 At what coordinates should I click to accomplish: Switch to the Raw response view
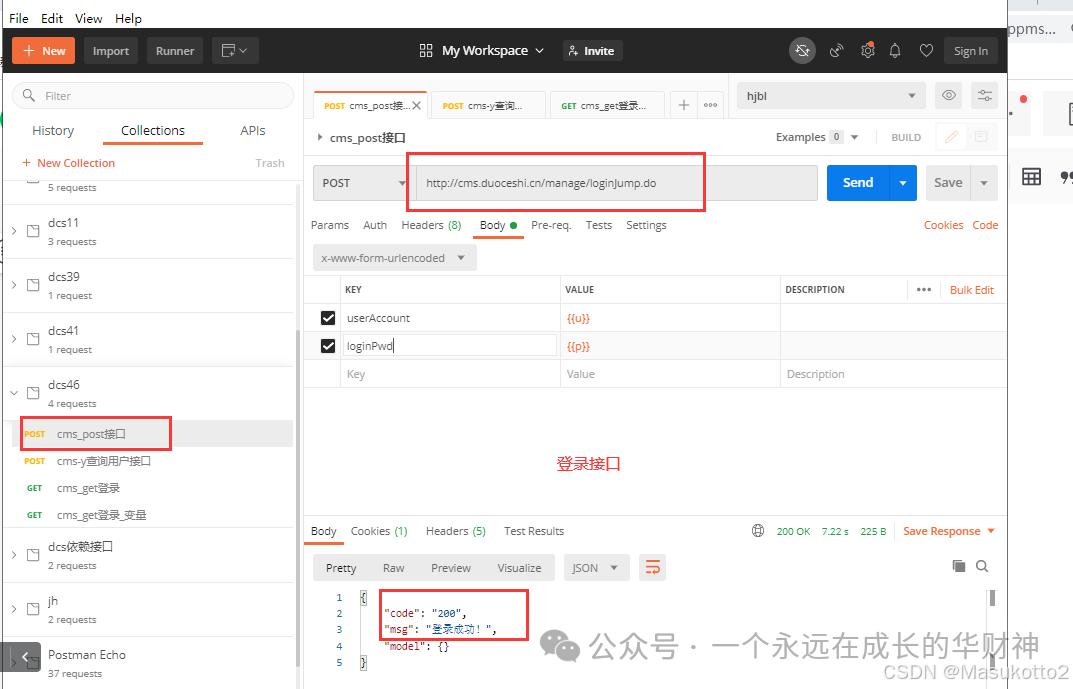point(393,568)
